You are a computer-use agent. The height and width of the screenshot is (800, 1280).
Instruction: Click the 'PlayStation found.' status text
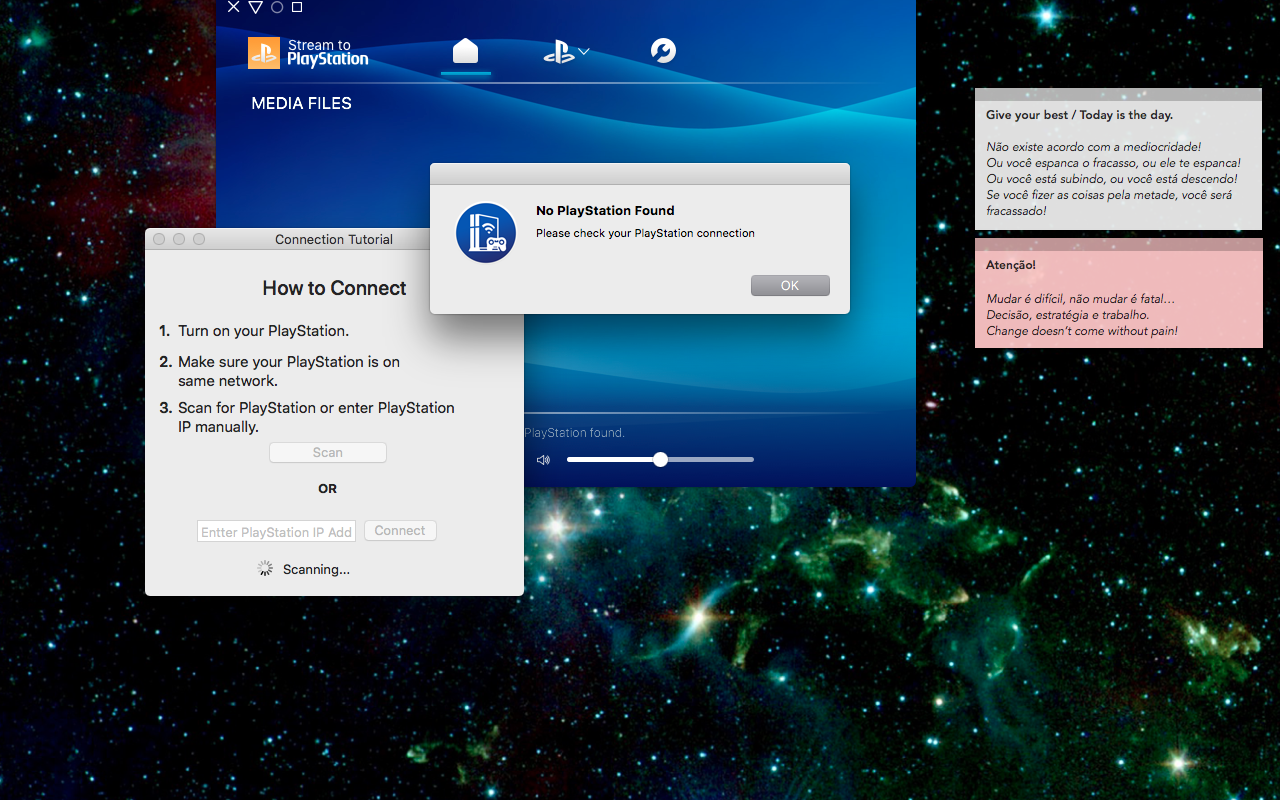pos(574,433)
